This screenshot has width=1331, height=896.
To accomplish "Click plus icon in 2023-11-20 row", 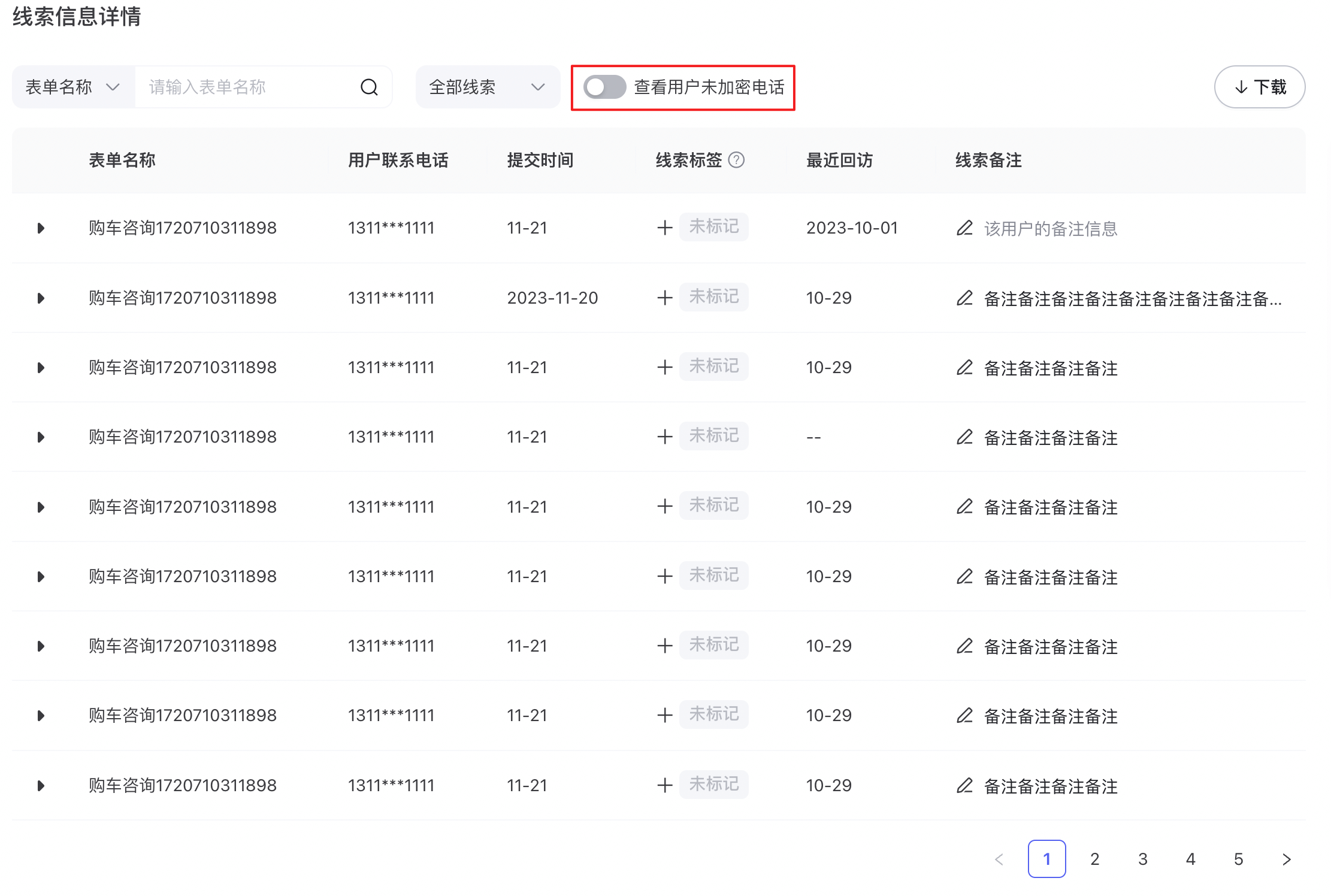I will point(664,298).
